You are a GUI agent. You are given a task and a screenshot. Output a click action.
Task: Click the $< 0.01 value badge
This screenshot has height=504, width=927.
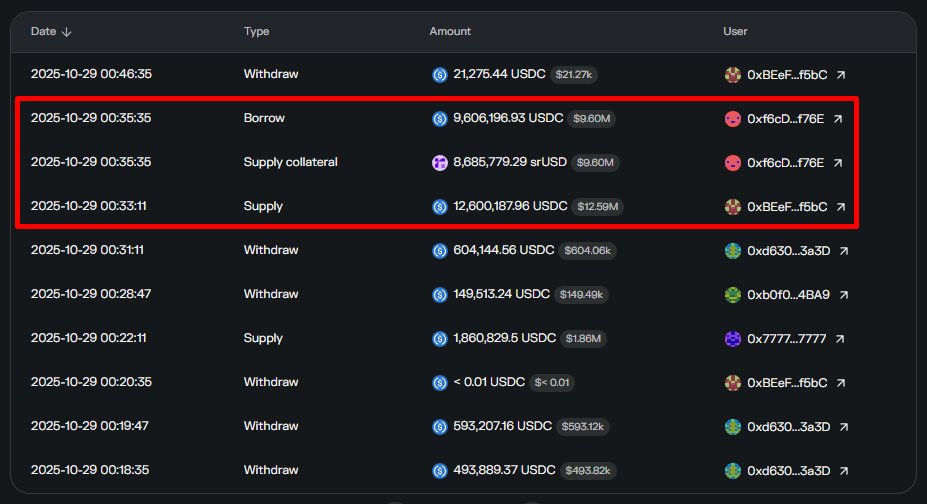552,383
